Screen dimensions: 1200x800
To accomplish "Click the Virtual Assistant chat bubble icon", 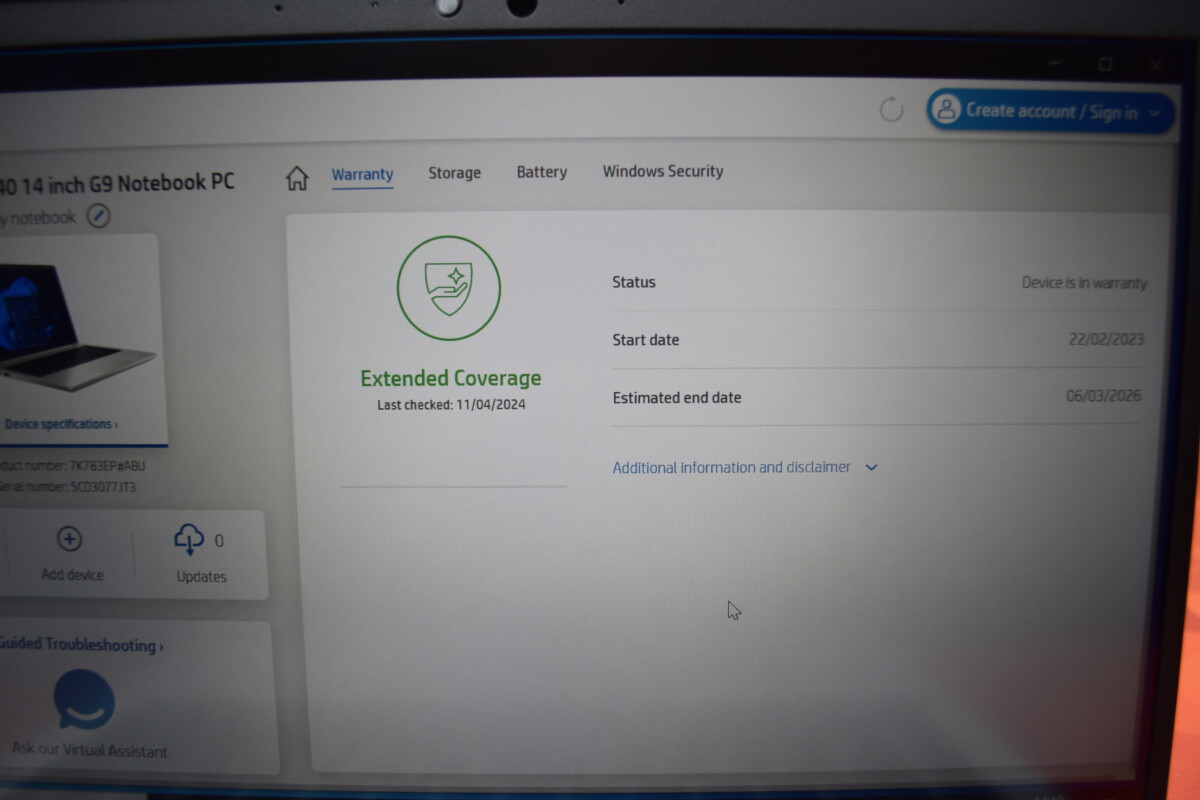I will coord(84,699).
